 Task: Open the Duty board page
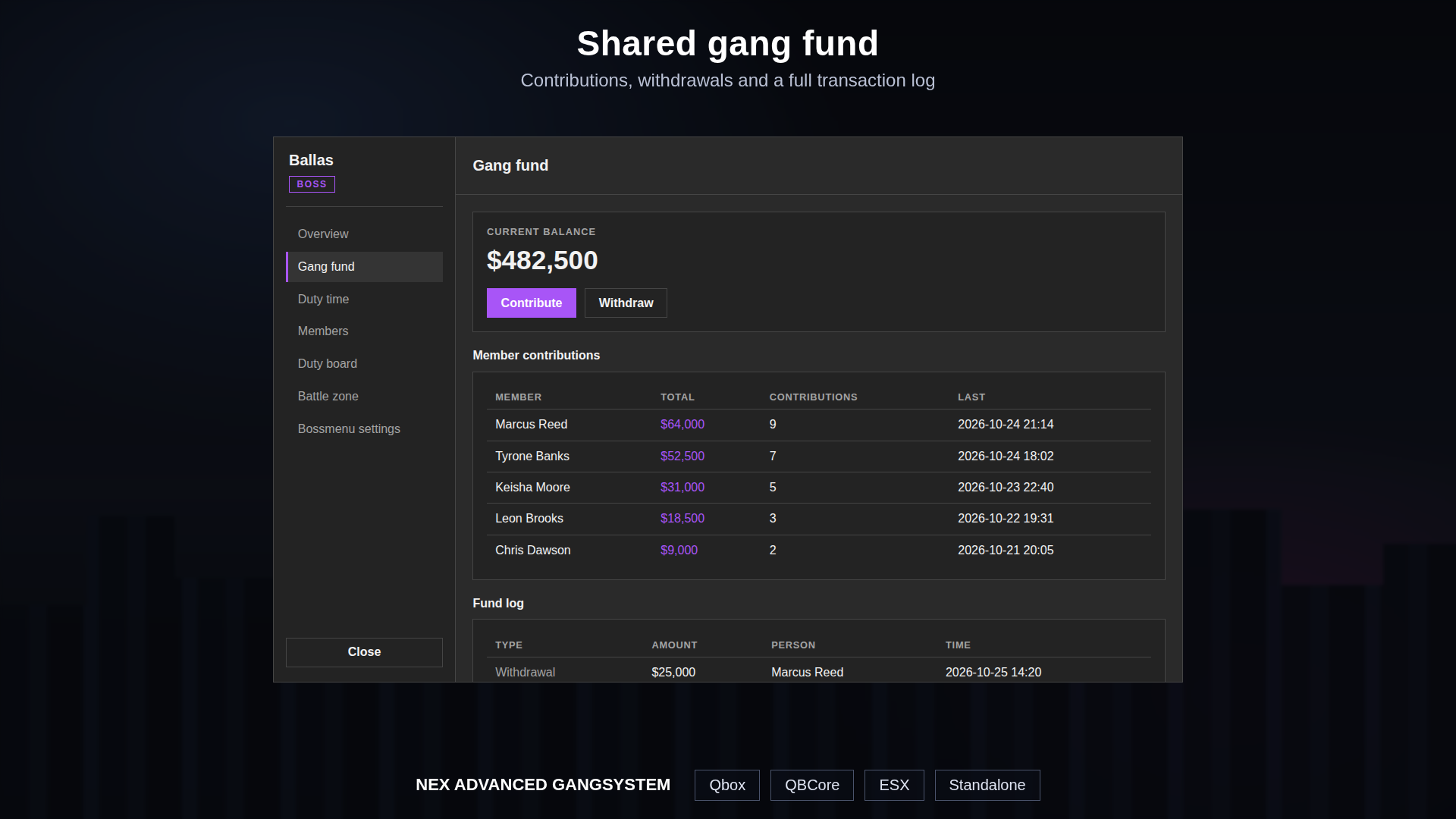[364, 364]
